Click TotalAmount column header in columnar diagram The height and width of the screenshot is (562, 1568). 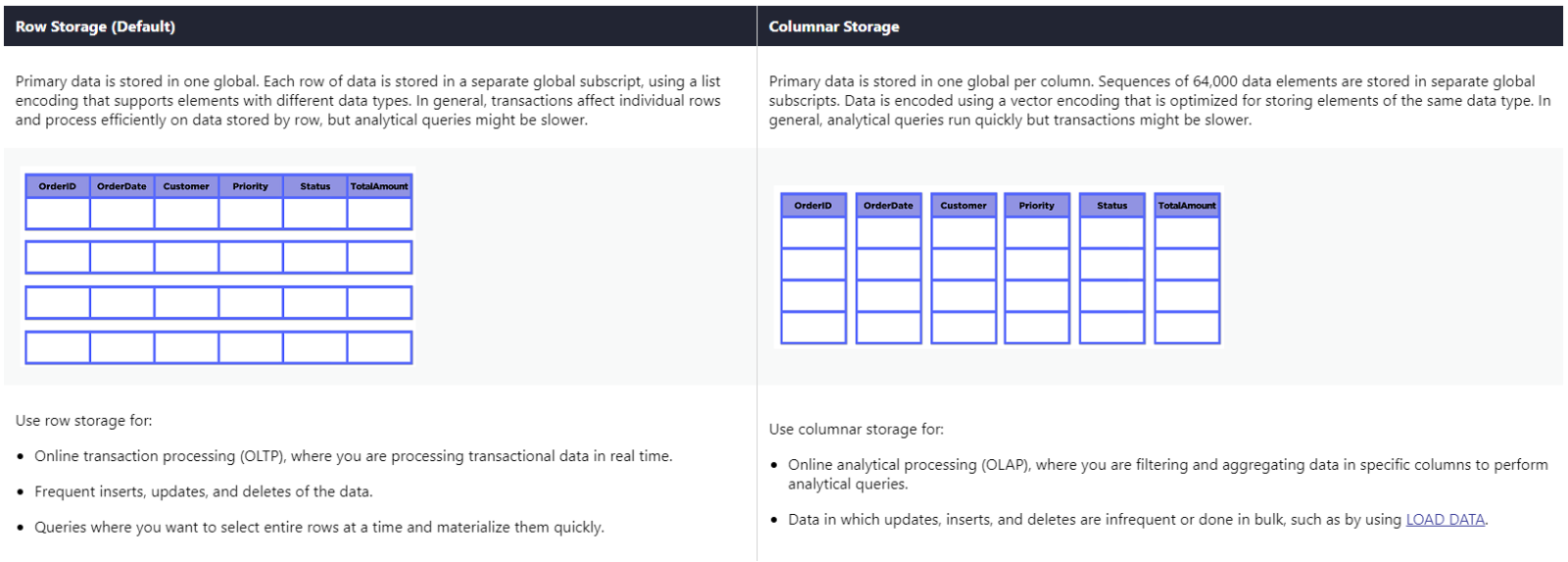1187,206
